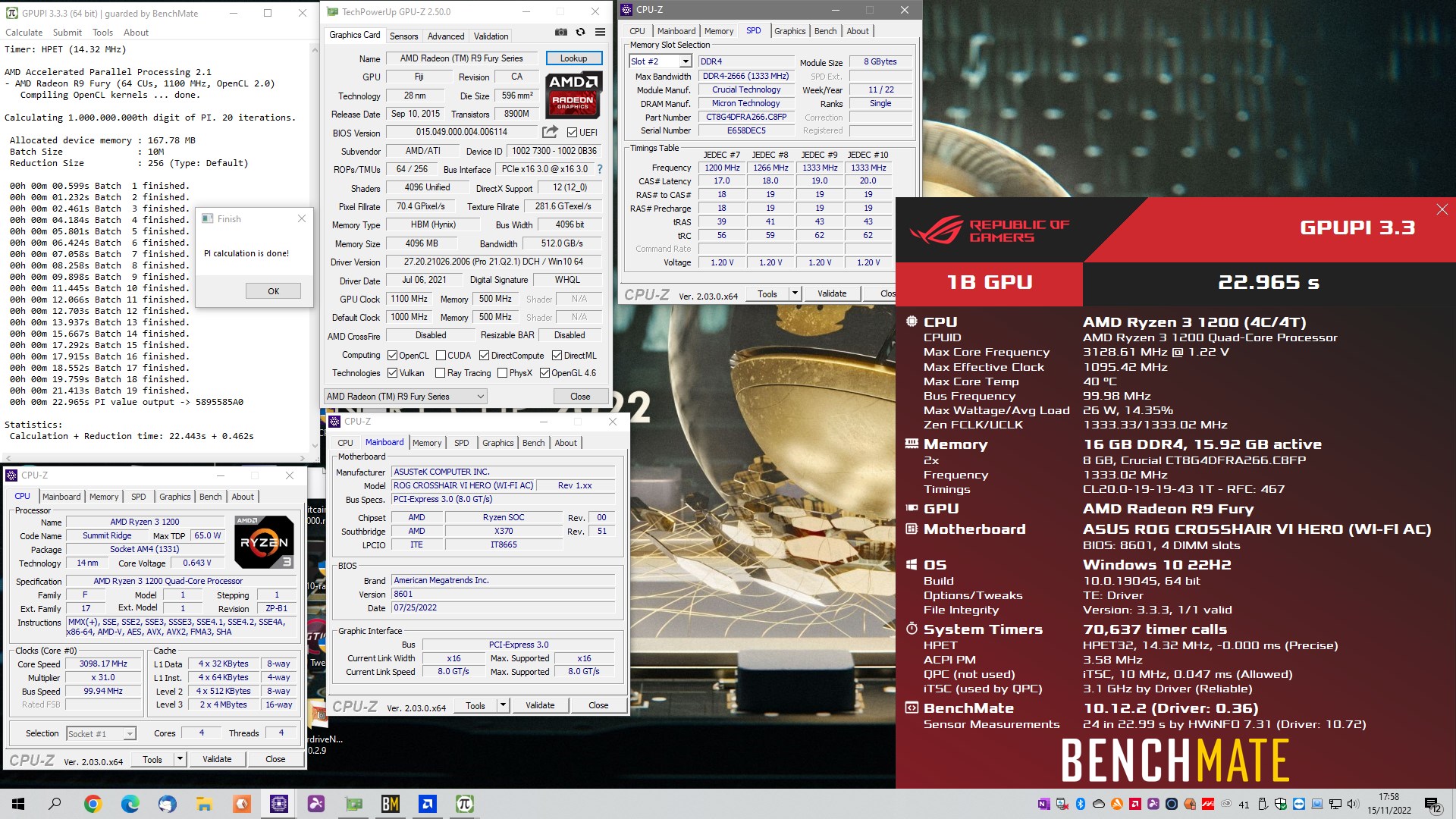Viewport: 1456px width, 819px height.
Task: Toggle the PhysX checkbox
Action: click(x=502, y=373)
